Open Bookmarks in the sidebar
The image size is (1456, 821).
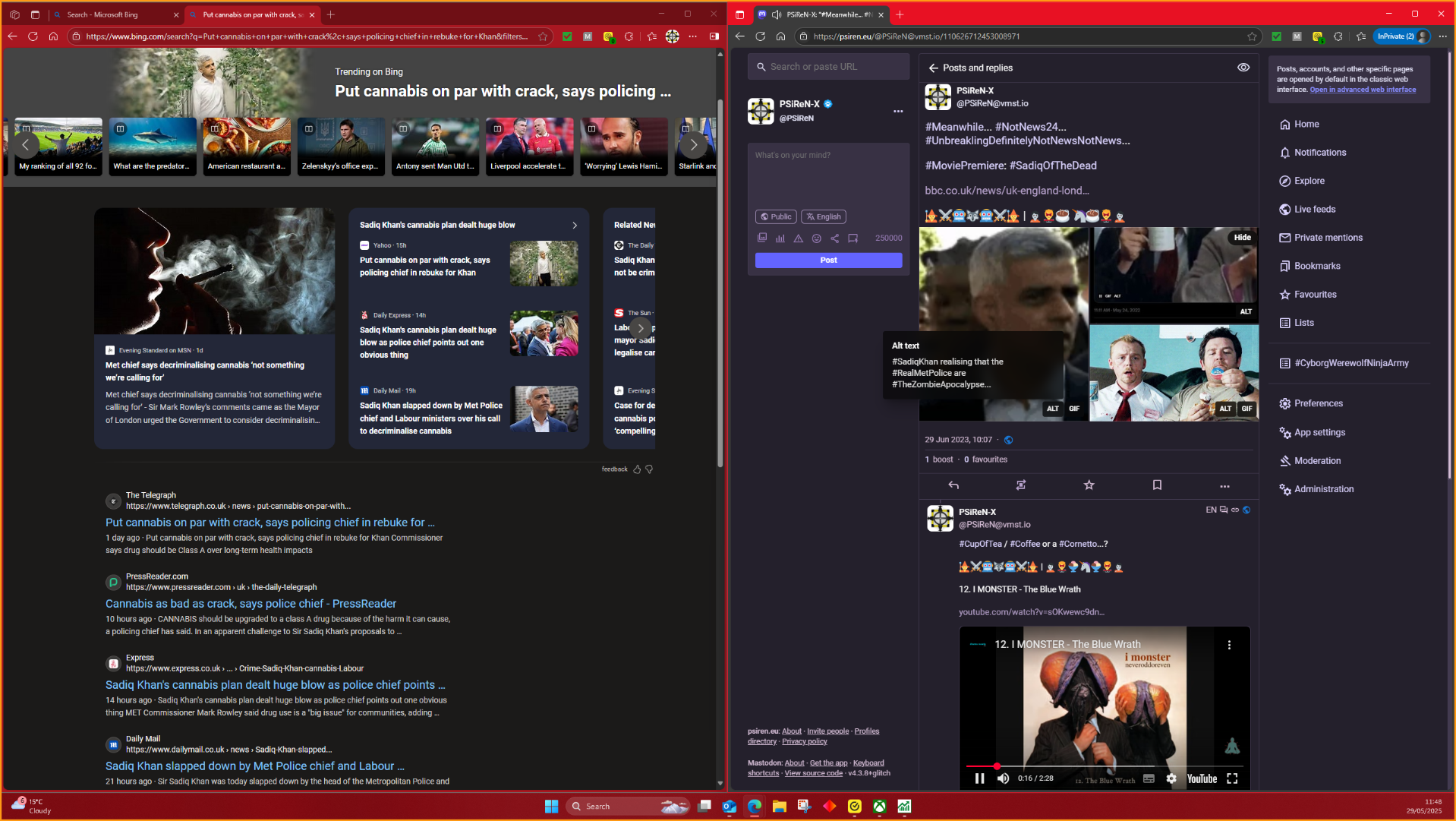1309,266
